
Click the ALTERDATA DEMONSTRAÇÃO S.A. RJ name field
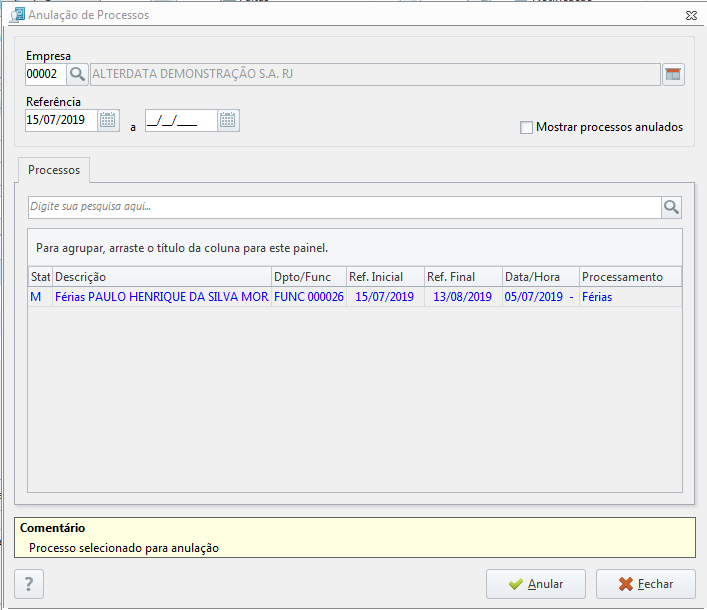(375, 74)
